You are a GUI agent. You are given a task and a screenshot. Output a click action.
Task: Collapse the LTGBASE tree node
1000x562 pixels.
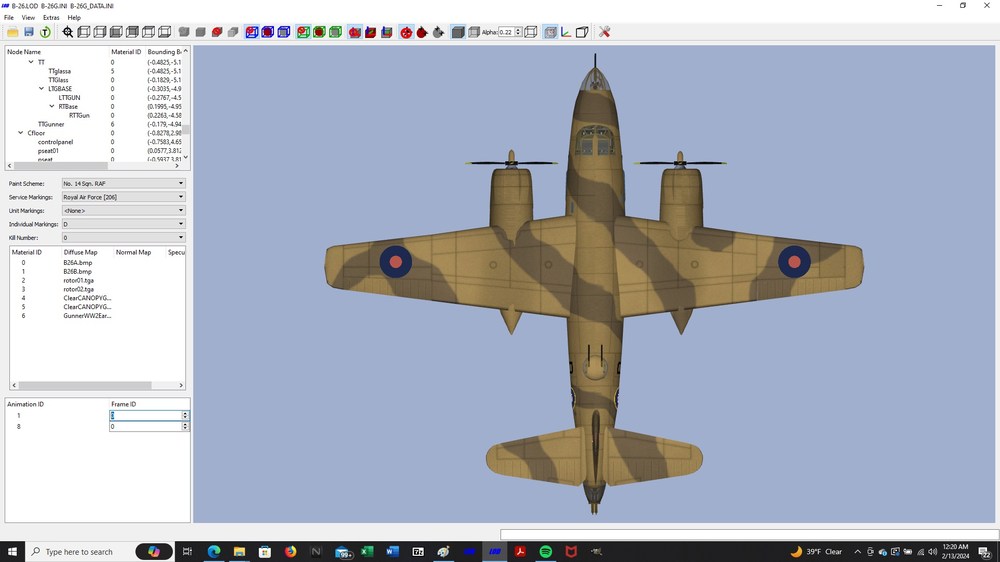41,89
